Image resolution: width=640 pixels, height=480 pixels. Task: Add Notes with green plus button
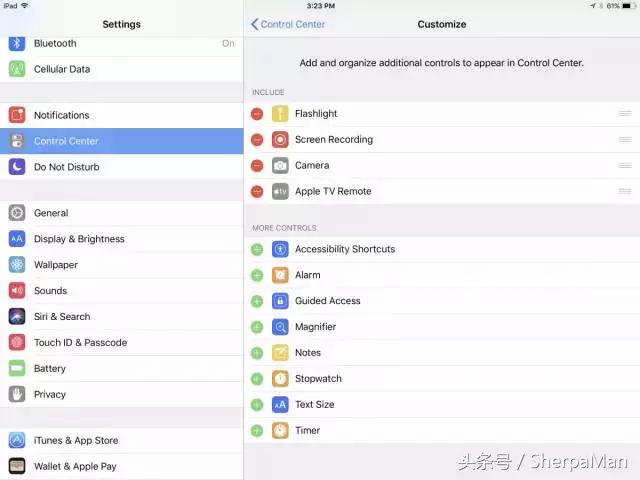click(x=257, y=353)
